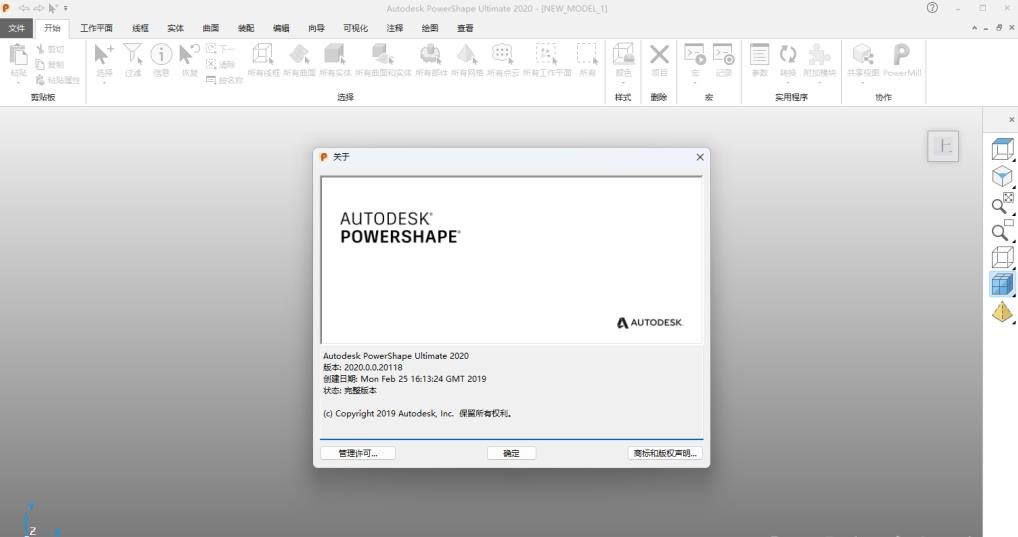Open the Filter (过滤) funnel selection tool
This screenshot has width=1018, height=537.
click(x=132, y=55)
